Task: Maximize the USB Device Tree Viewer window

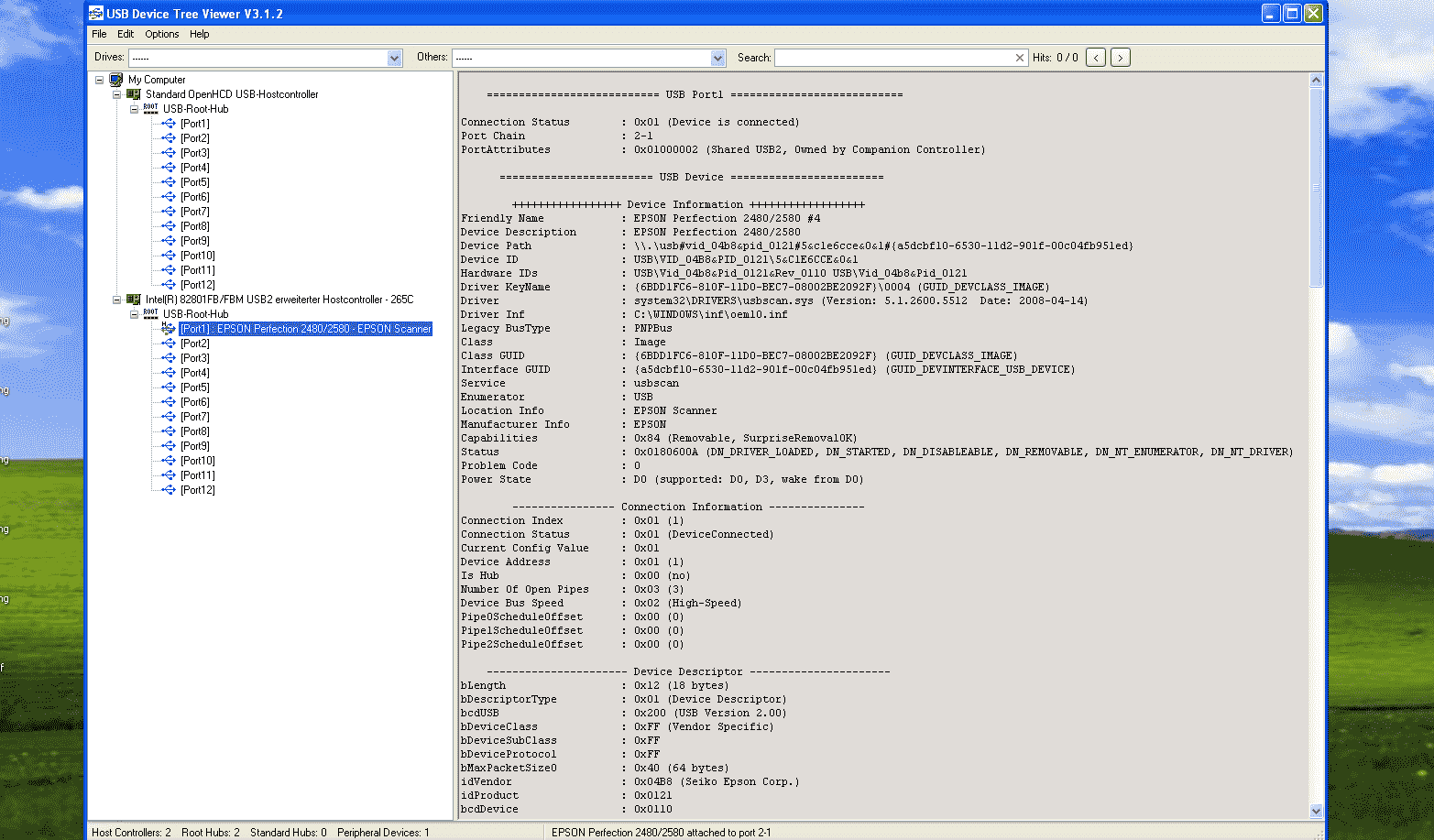Action: (1292, 13)
